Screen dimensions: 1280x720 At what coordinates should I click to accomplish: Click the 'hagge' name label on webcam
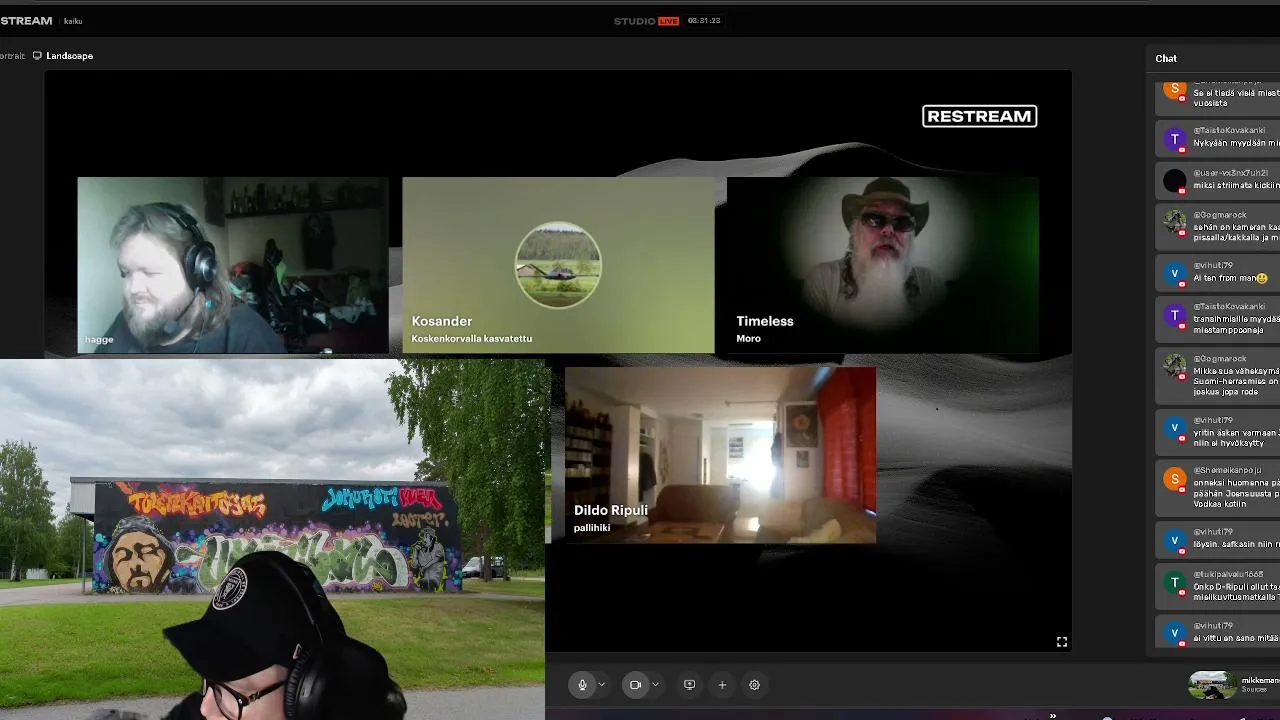tap(99, 340)
